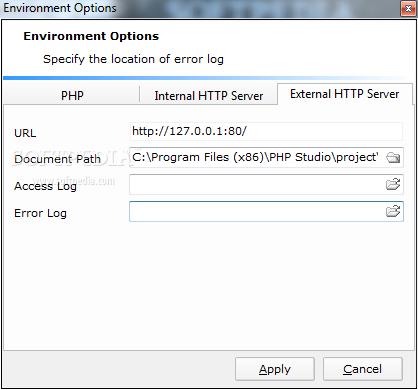Focus the URL text field
418x390 pixels.
click(x=266, y=131)
